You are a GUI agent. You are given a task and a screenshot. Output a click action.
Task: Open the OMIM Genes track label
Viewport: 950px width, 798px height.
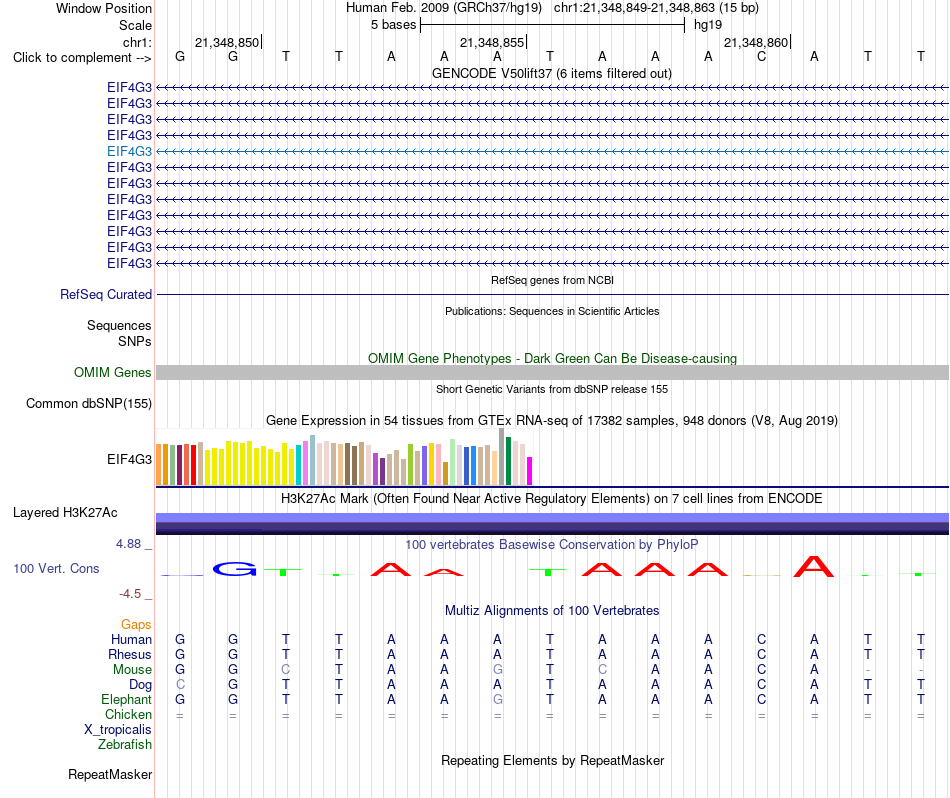pyautogui.click(x=112, y=373)
